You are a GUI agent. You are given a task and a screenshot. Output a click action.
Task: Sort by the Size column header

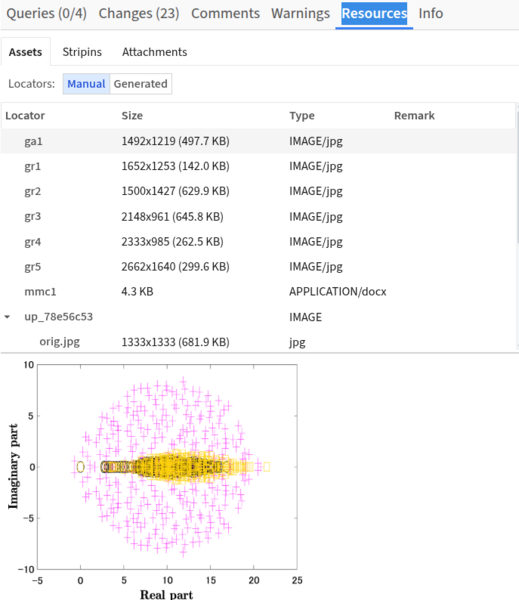132,116
